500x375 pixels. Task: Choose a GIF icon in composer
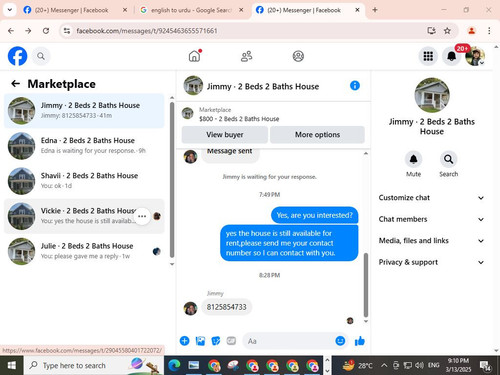coord(231,341)
